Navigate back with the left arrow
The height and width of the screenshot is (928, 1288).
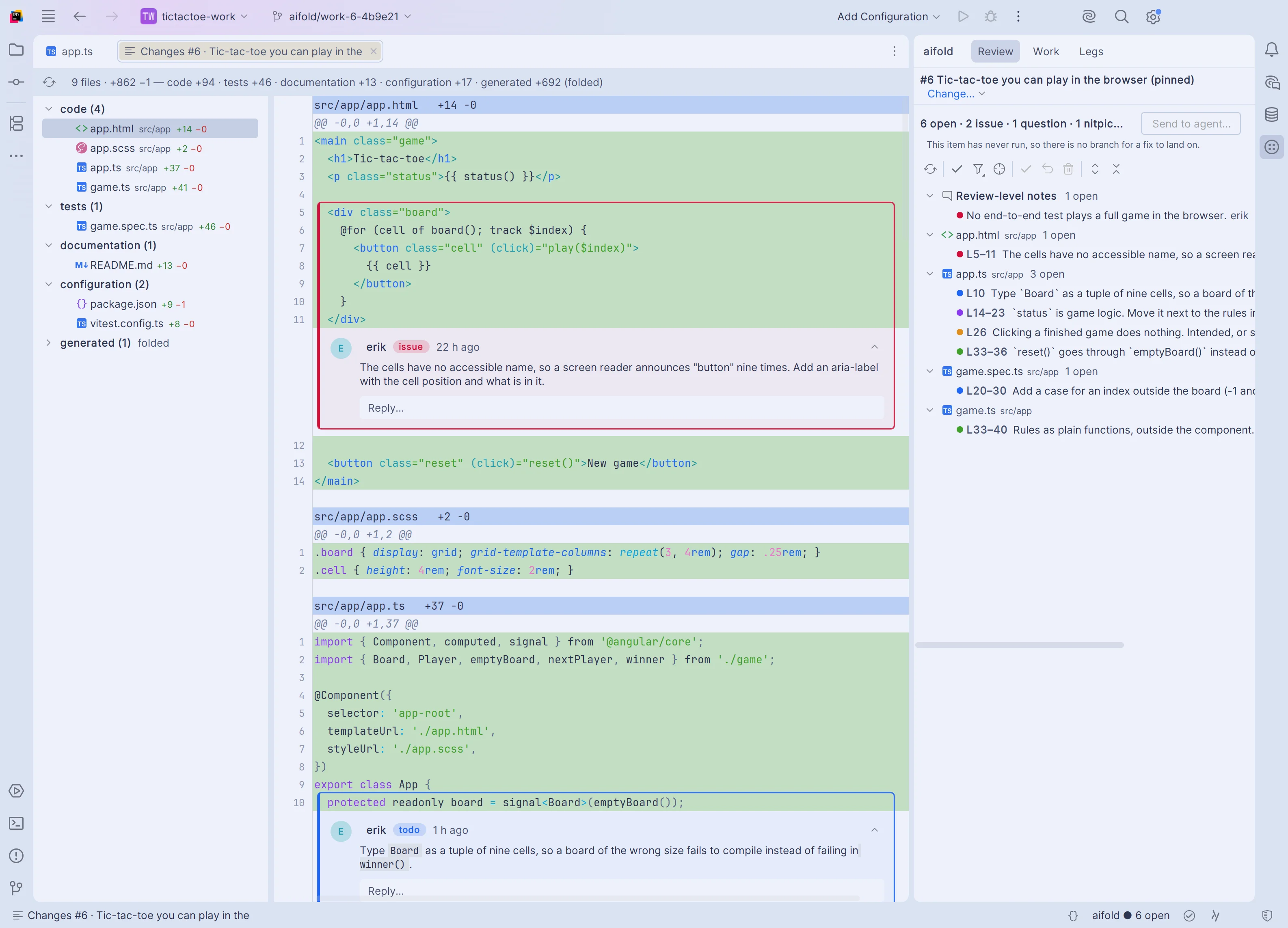click(x=80, y=17)
